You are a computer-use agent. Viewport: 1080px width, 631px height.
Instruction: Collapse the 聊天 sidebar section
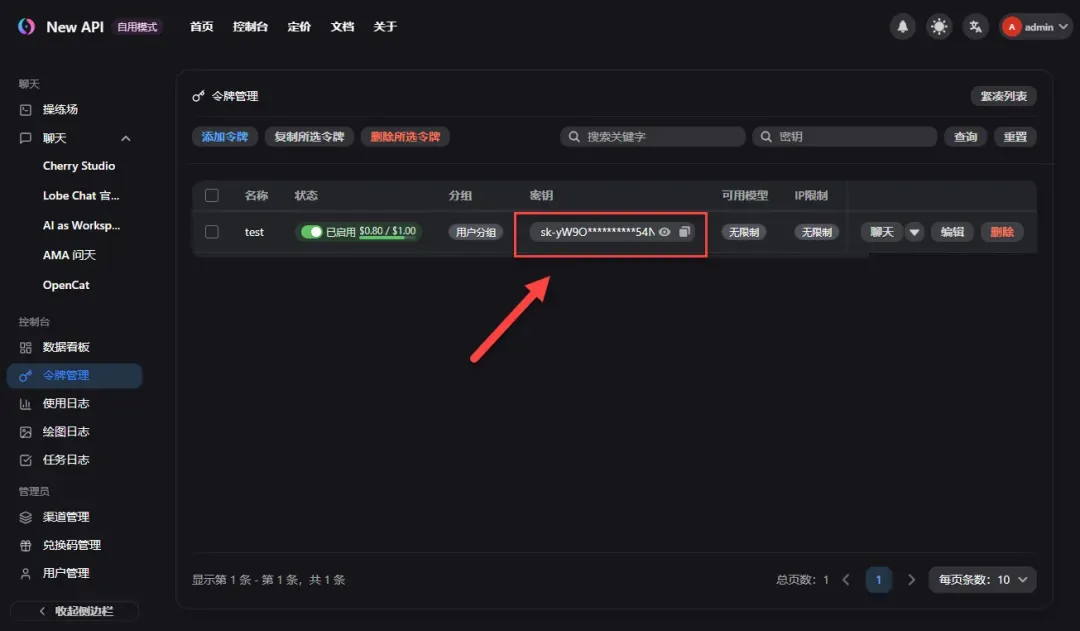pos(125,137)
